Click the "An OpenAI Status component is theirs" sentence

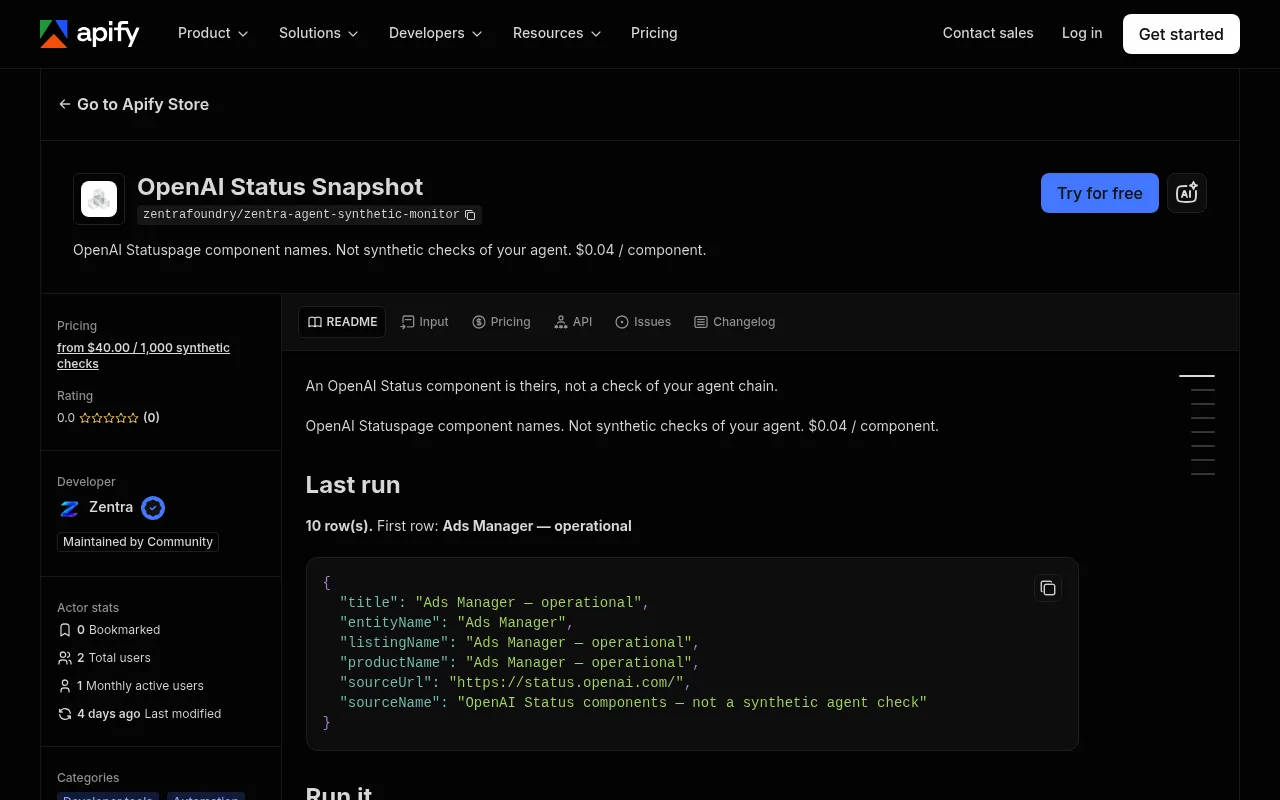542,386
